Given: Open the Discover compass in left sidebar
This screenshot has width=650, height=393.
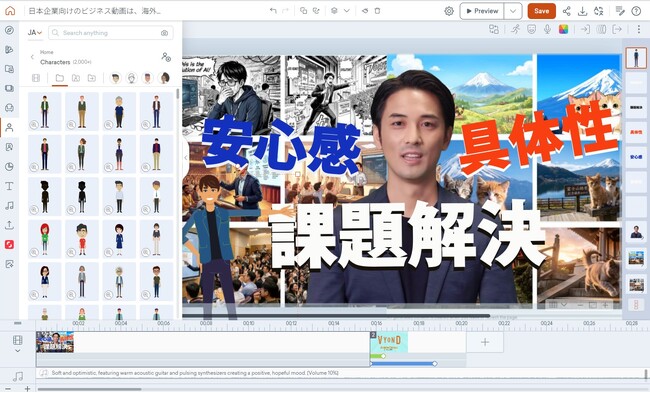Looking at the screenshot, I should 9,30.
